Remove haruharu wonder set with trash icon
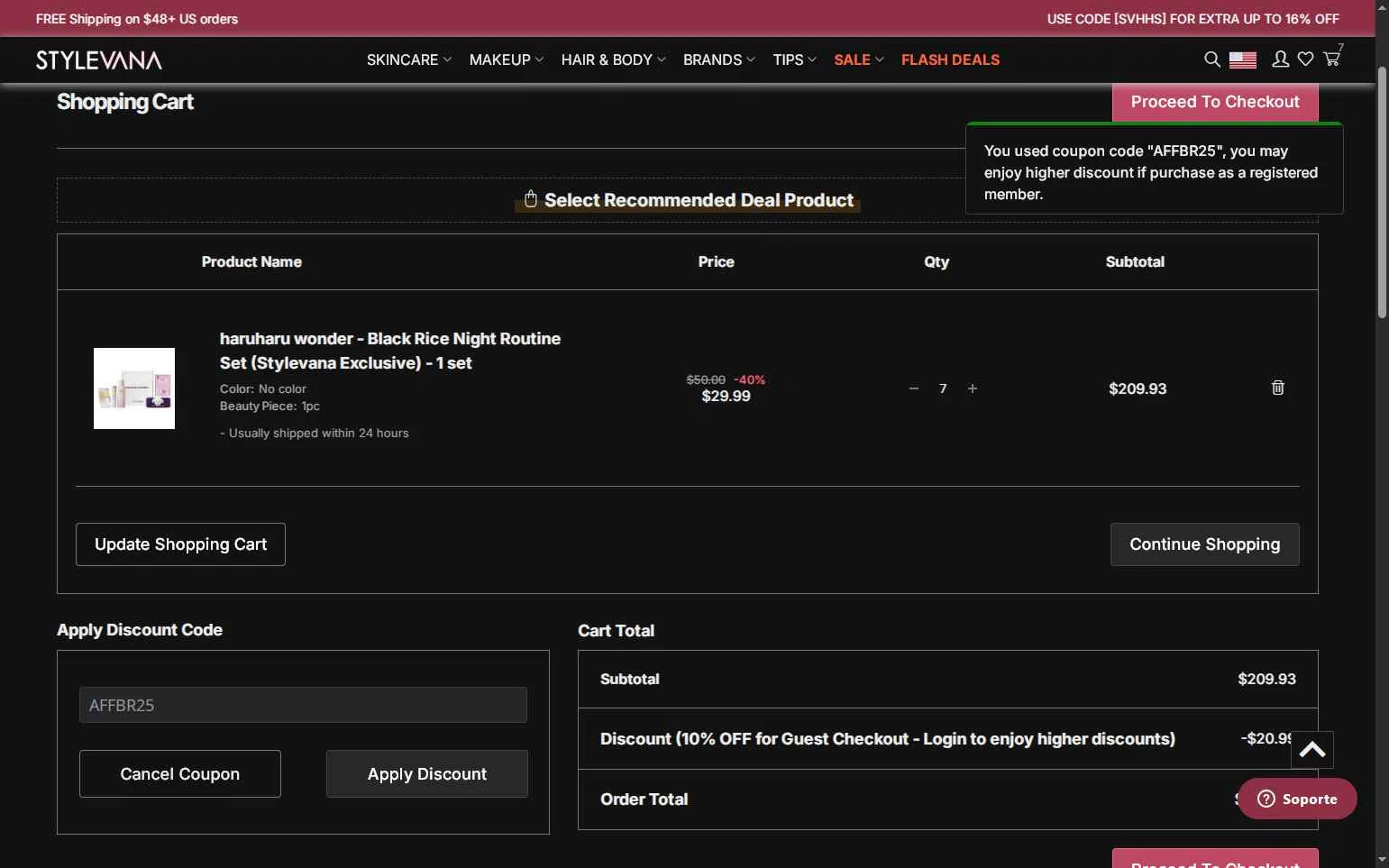Image resolution: width=1389 pixels, height=868 pixels. tap(1277, 388)
